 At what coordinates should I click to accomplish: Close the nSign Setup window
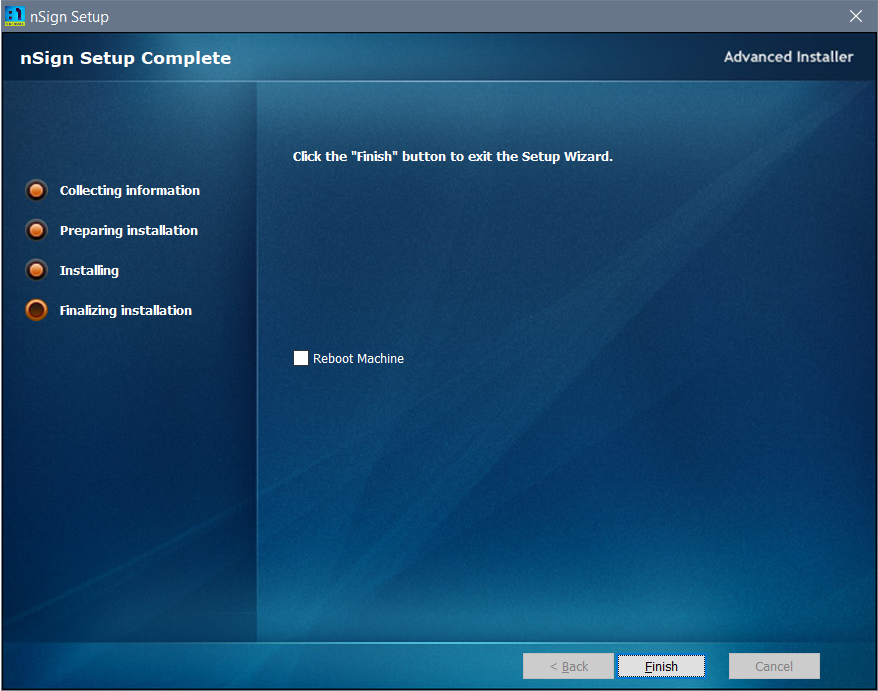pos(856,16)
